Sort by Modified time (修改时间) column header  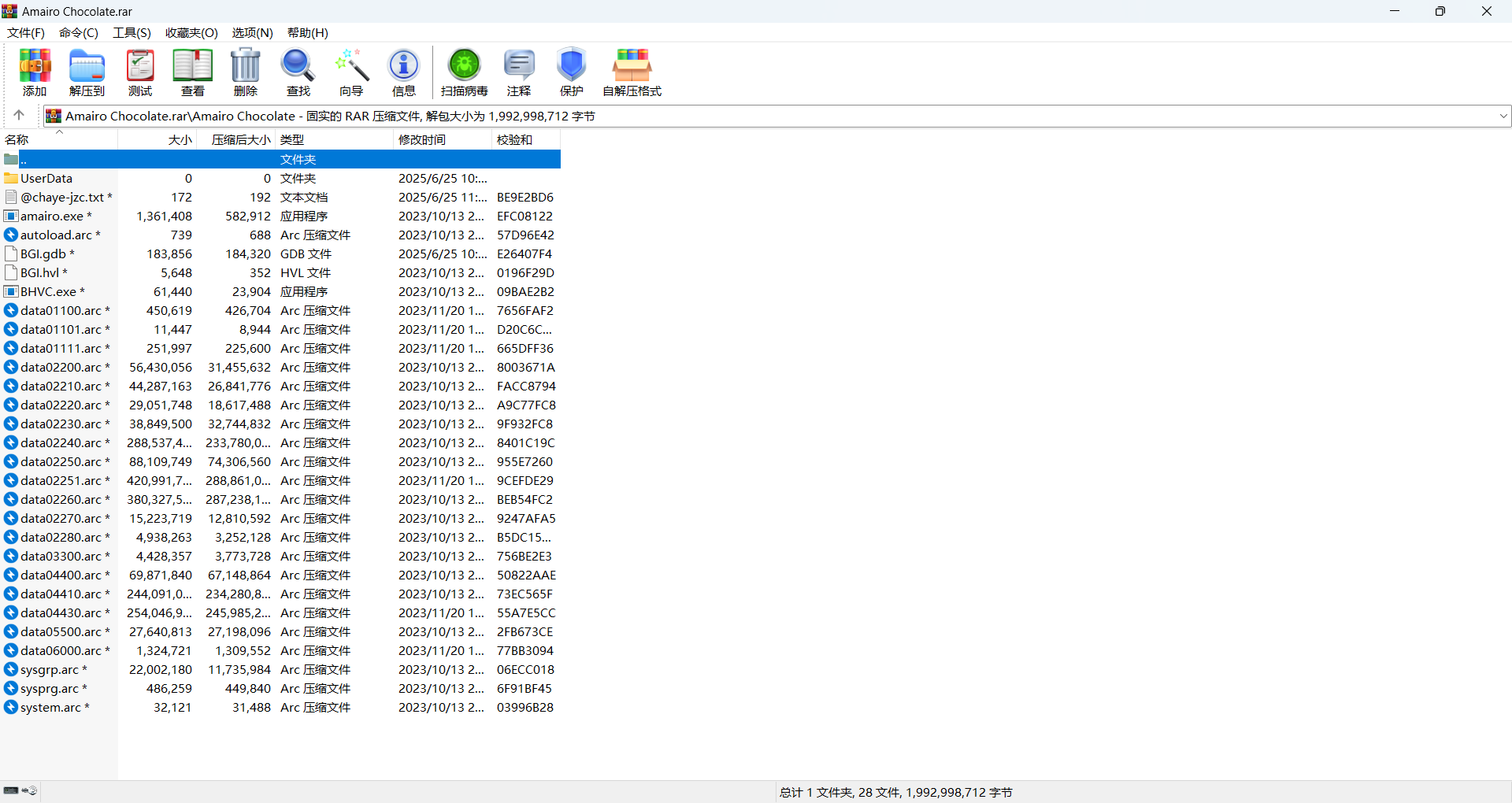[x=422, y=140]
